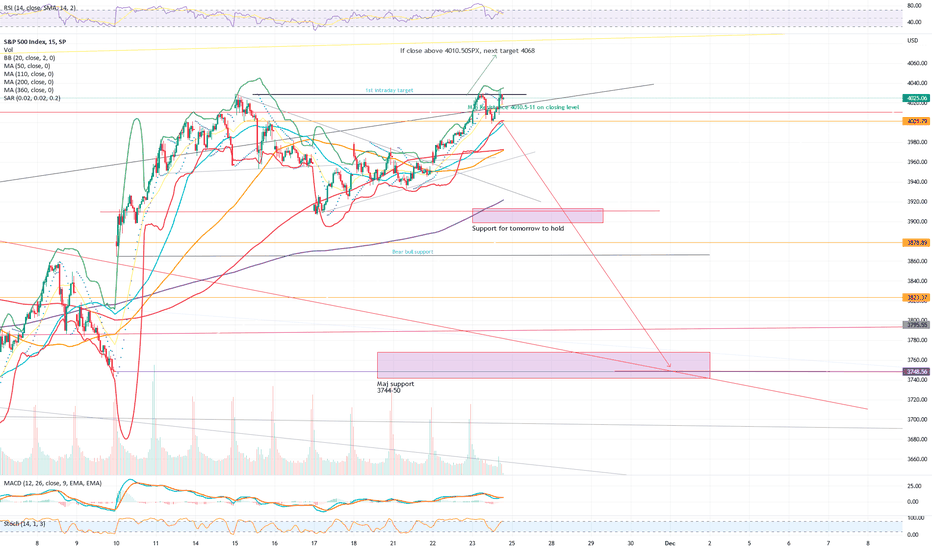
Task: Click the purple rectangle above 'Support for tomorrow to hold'
Action: tap(537, 215)
